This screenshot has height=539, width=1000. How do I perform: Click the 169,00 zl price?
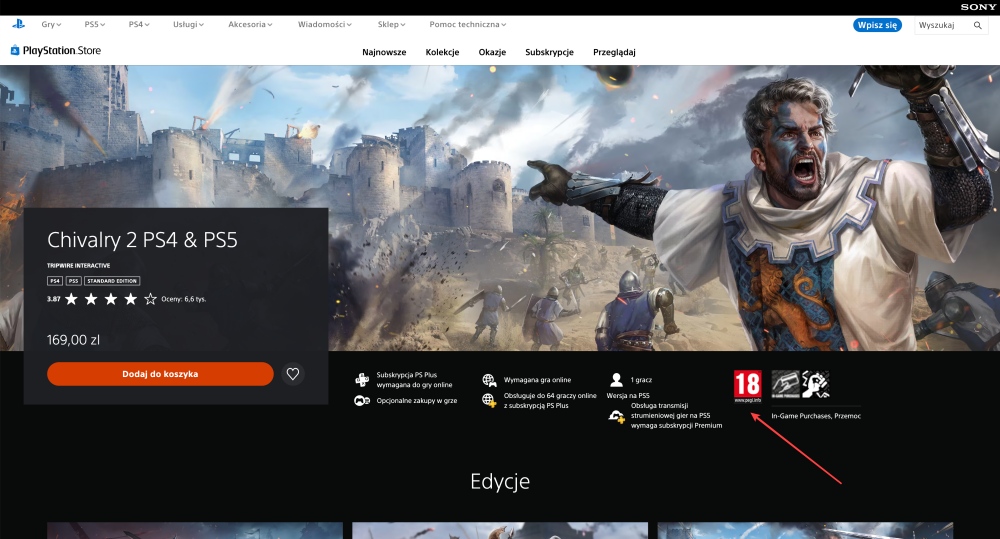(73, 340)
